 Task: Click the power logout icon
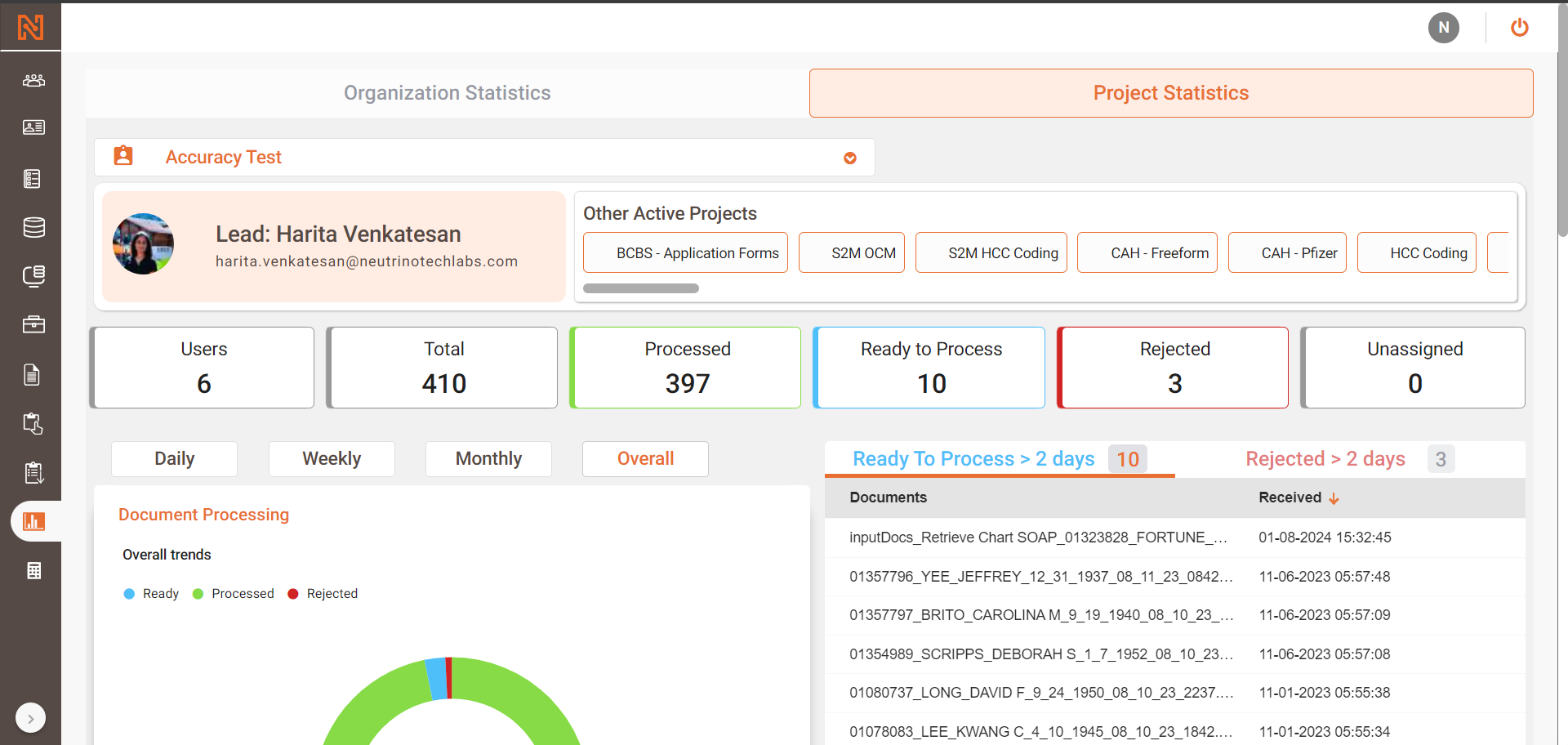tap(1519, 28)
